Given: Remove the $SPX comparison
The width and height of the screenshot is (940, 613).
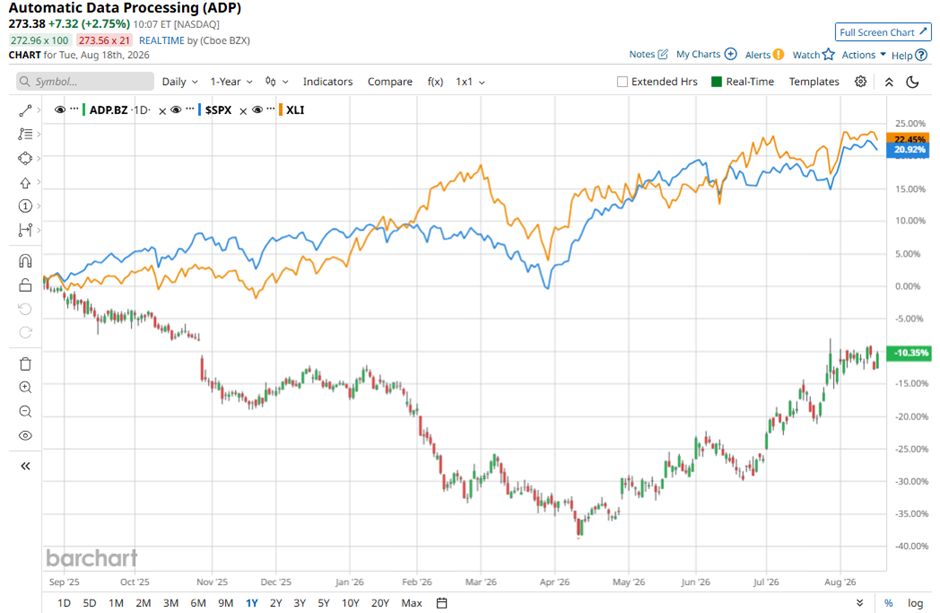Looking at the screenshot, I should (243, 111).
